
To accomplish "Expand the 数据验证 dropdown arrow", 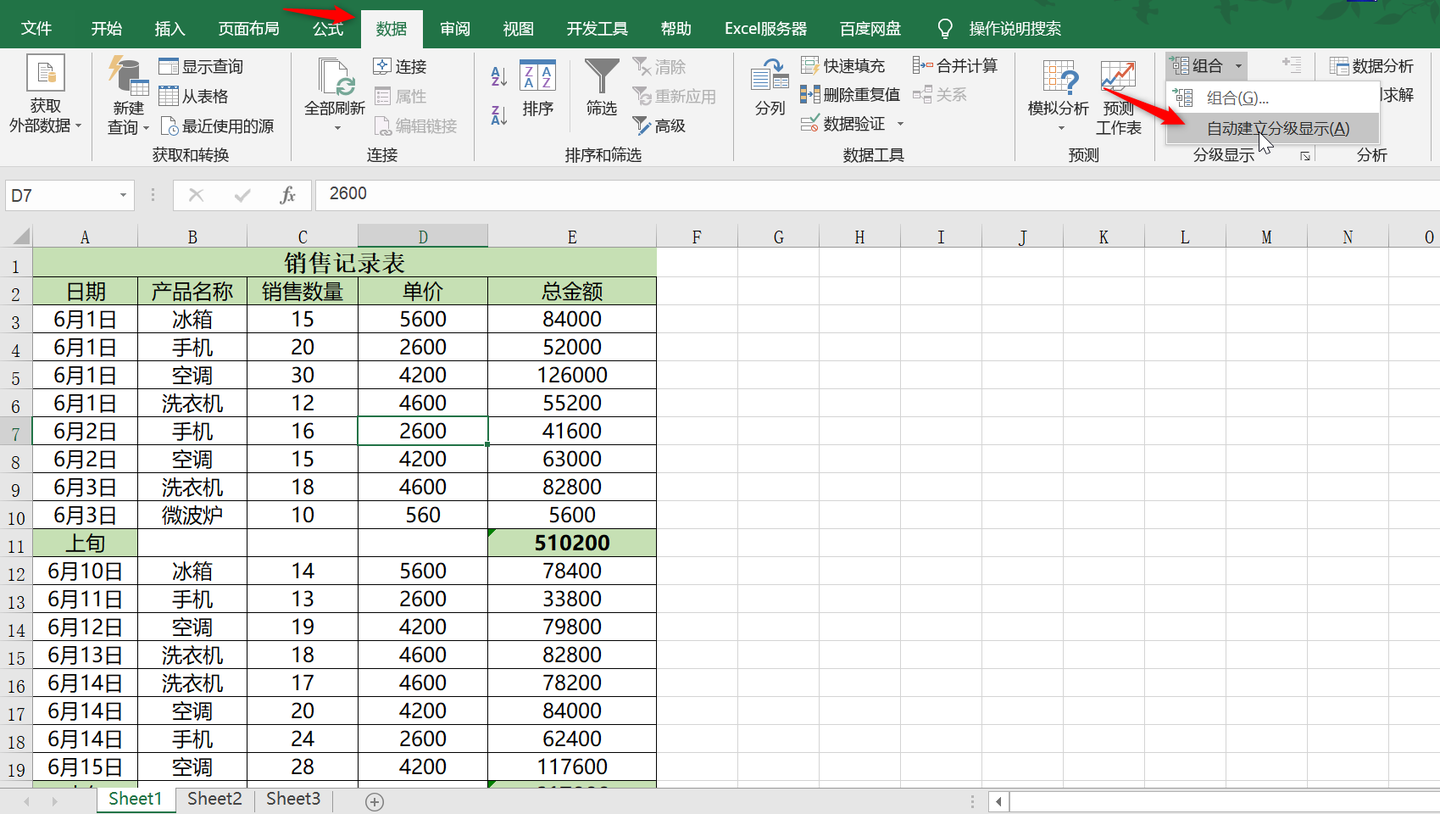I will coord(900,124).
